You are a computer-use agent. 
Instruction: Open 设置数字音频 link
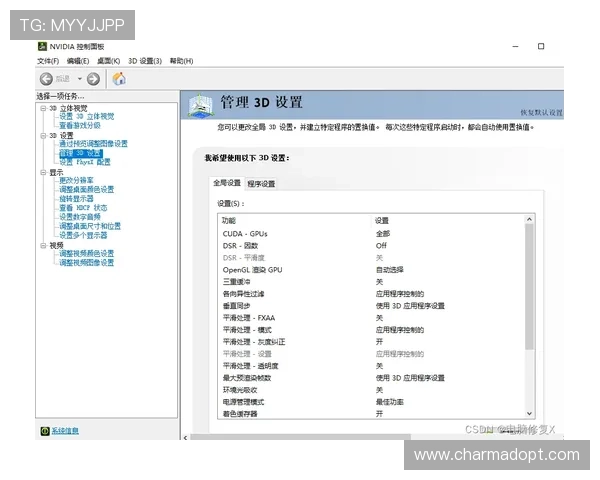(80, 217)
